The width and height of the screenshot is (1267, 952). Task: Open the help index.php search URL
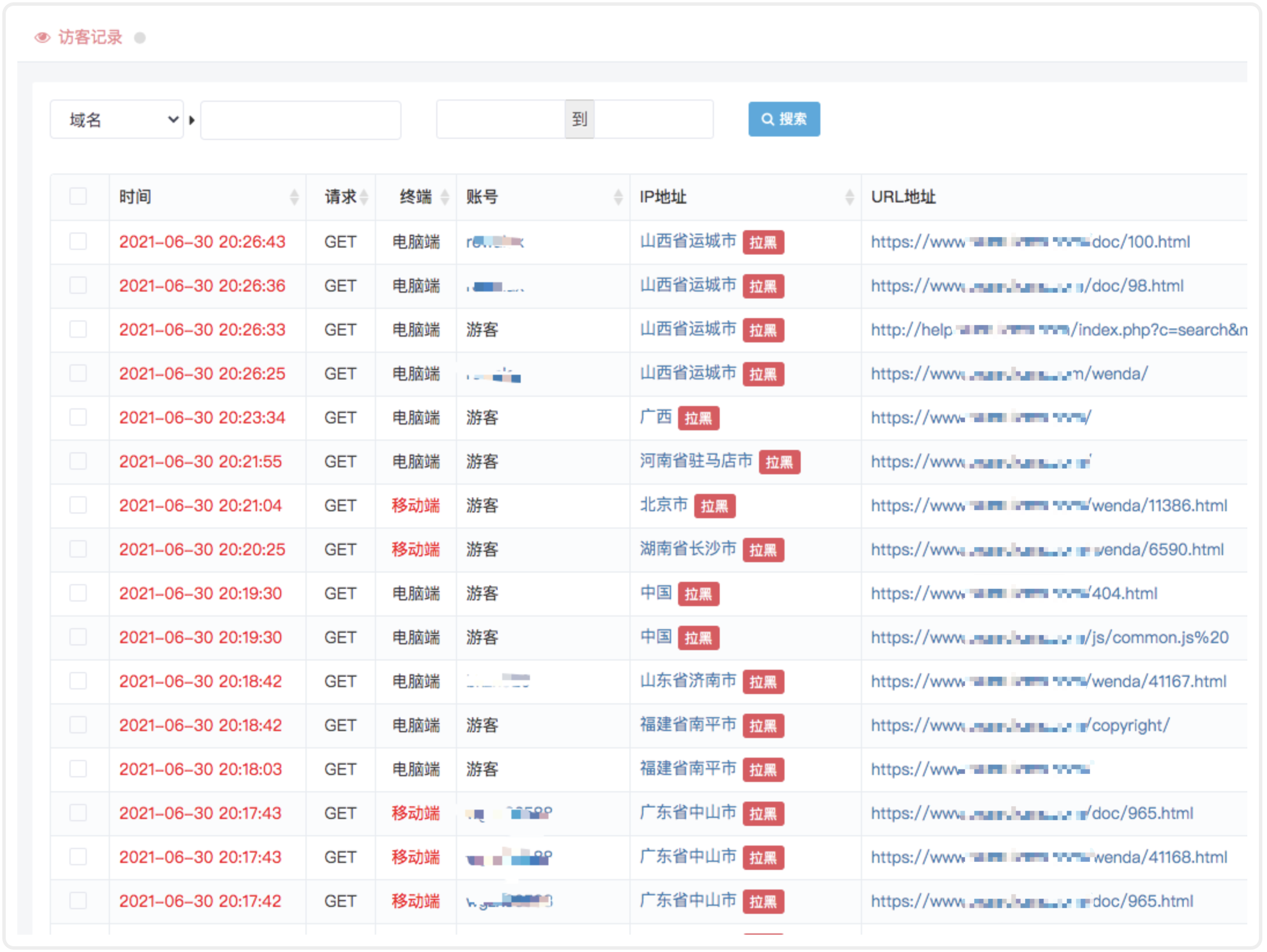[x=1059, y=330]
